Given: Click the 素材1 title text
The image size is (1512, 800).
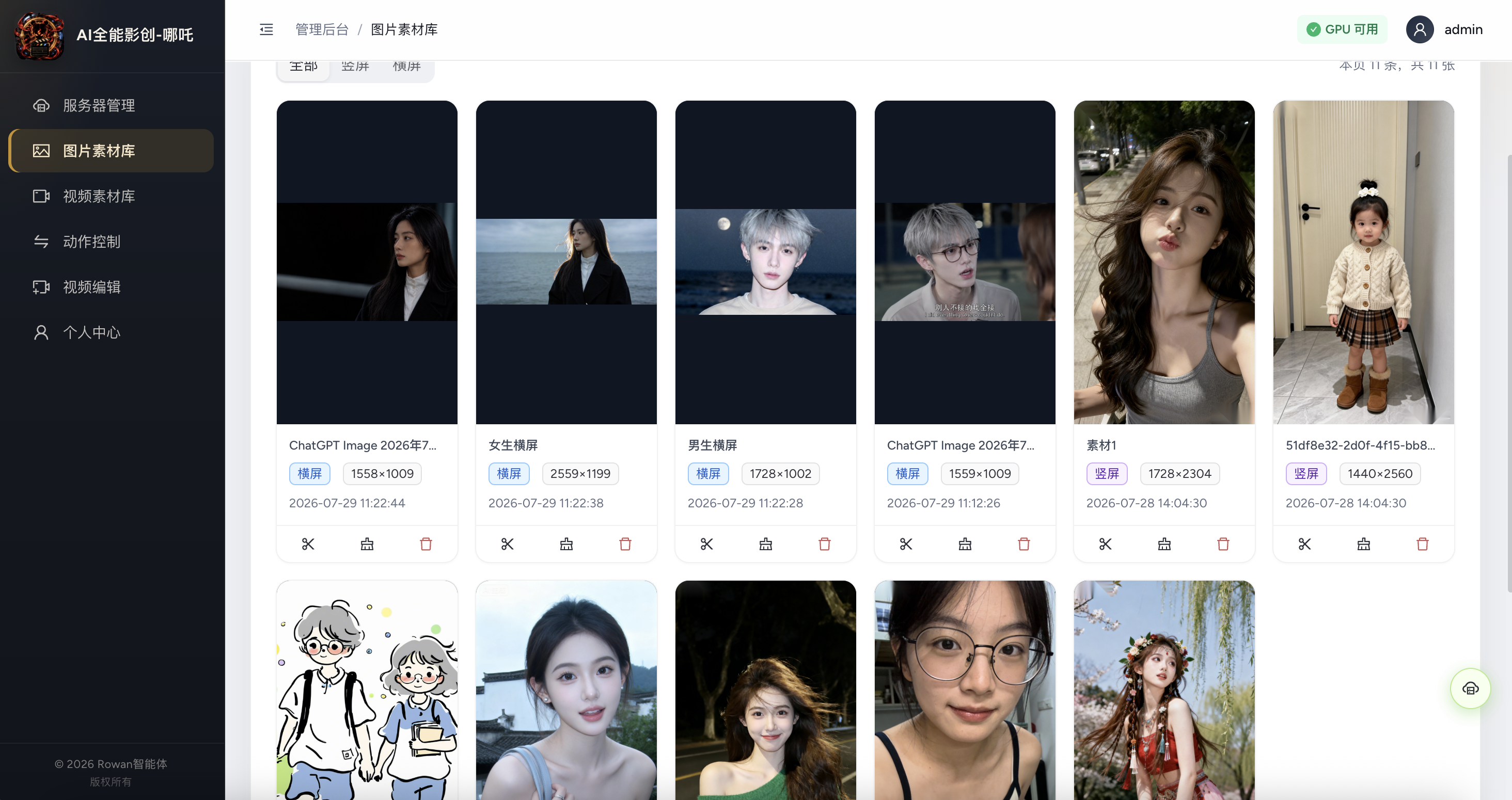Looking at the screenshot, I should tap(1101, 445).
